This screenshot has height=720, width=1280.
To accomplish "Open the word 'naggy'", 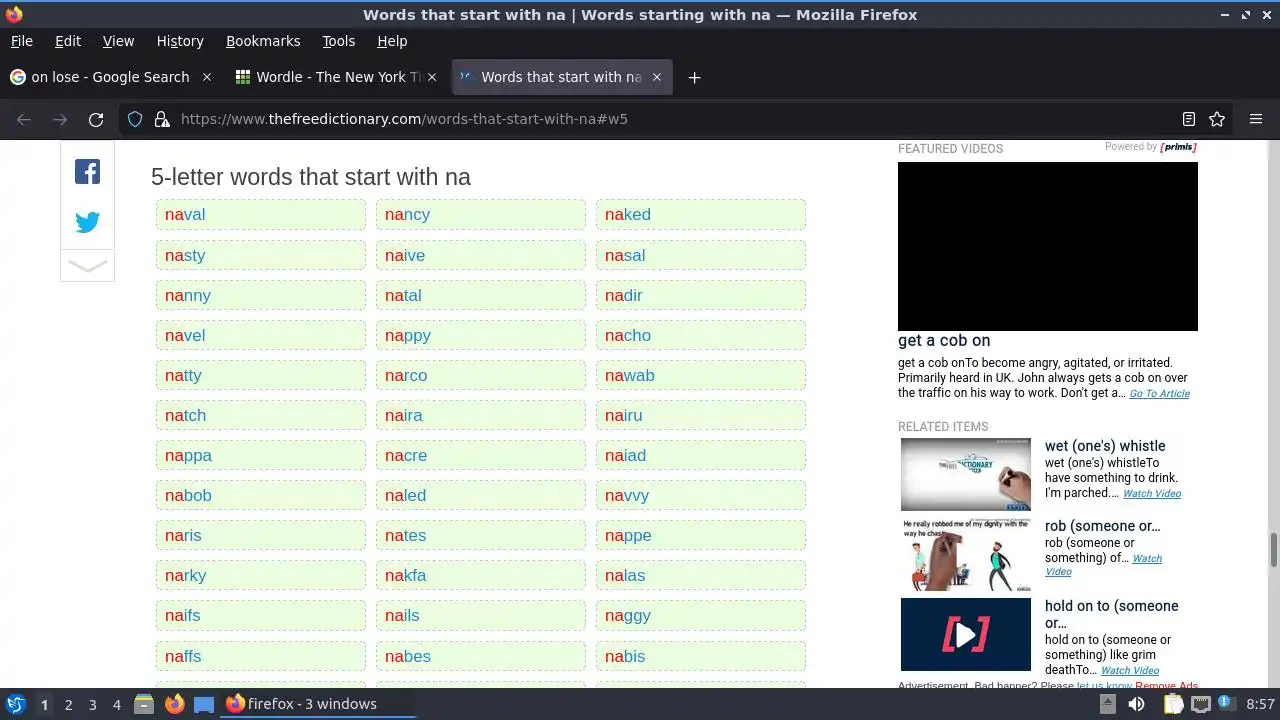I will pyautogui.click(x=628, y=615).
